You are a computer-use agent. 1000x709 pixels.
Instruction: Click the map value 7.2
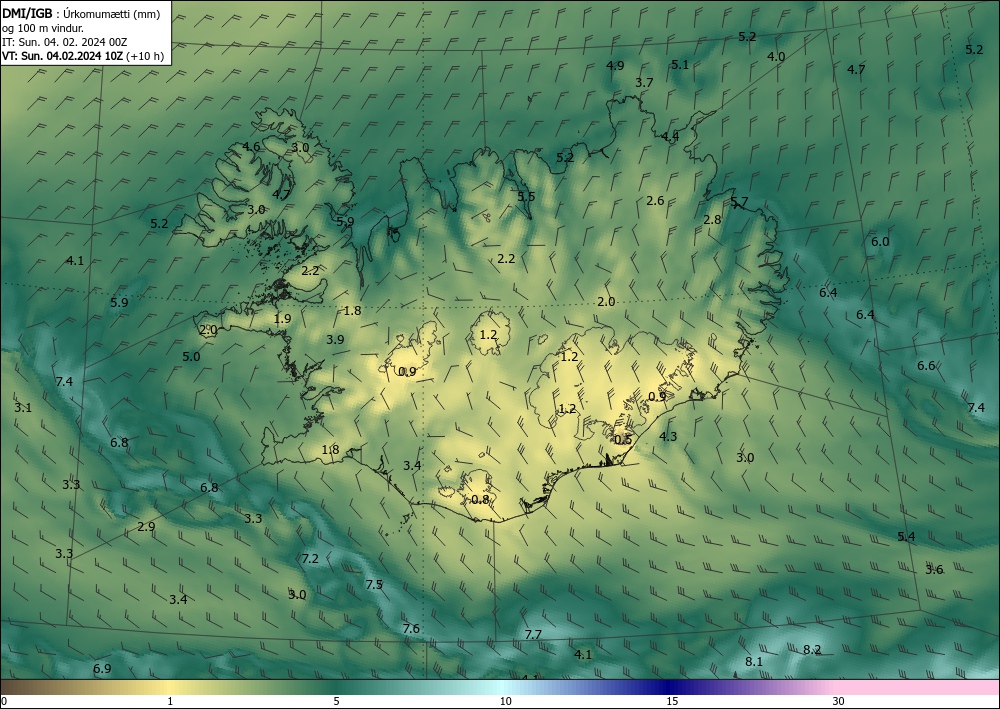[310, 559]
